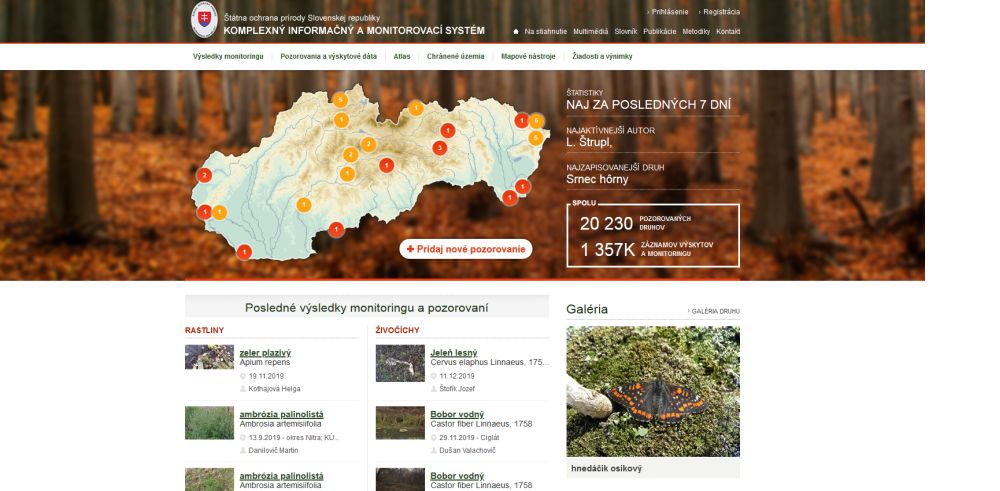This screenshot has height=491, width=1000.
Task: Open Publikácie in the top menu
Action: (x=659, y=31)
